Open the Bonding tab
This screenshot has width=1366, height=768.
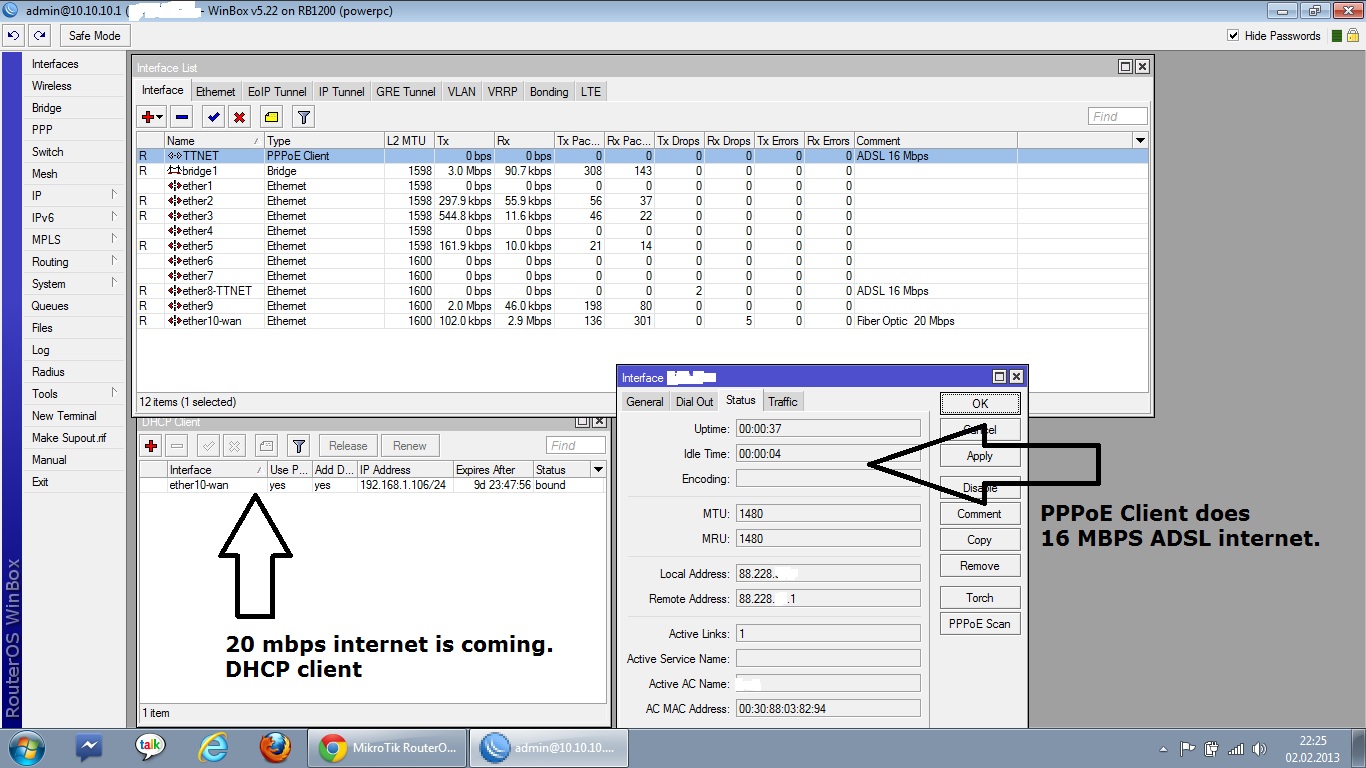pyautogui.click(x=549, y=92)
